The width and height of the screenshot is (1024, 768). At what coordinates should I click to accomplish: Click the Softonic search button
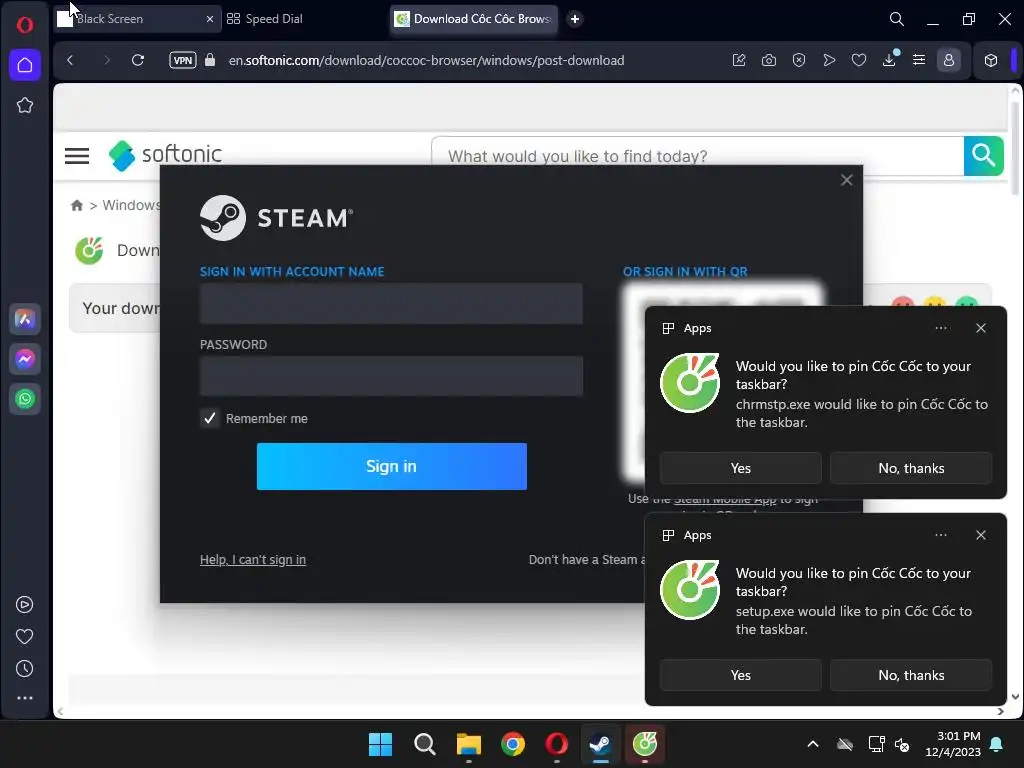pos(984,155)
